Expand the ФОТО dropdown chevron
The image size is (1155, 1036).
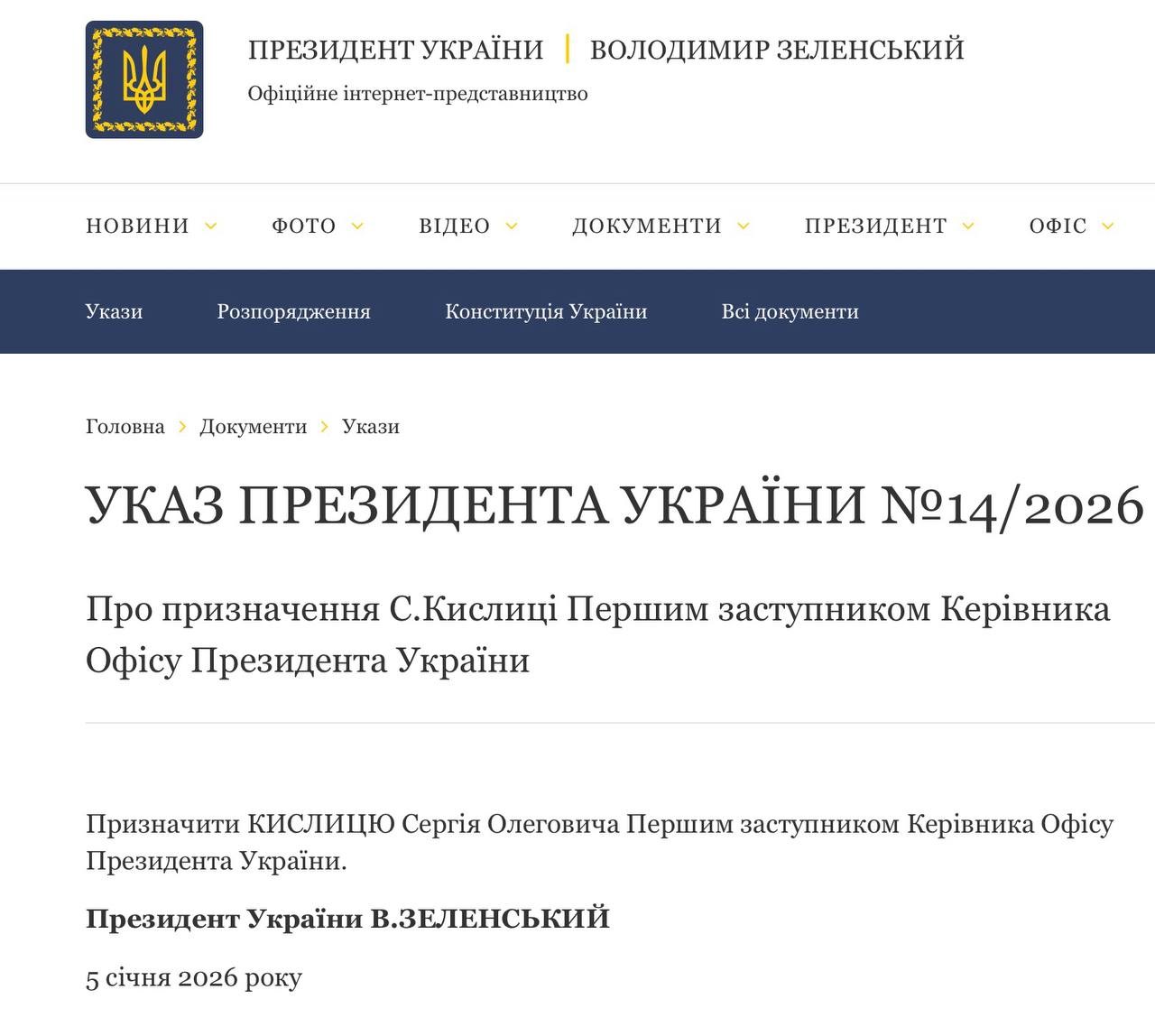(x=357, y=226)
